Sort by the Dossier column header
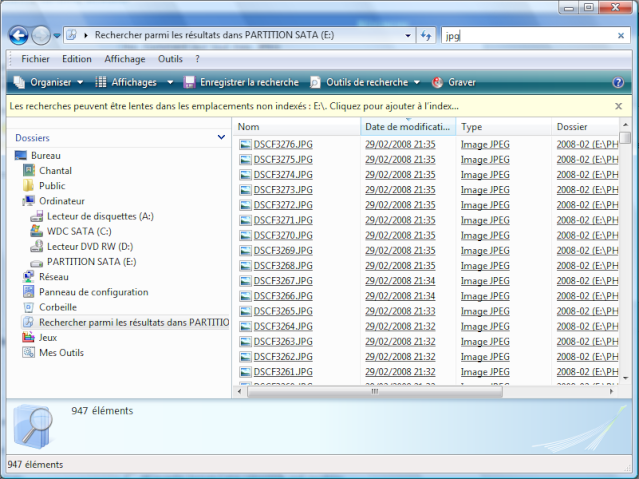Viewport: 639px width, 479px height. pos(585,127)
